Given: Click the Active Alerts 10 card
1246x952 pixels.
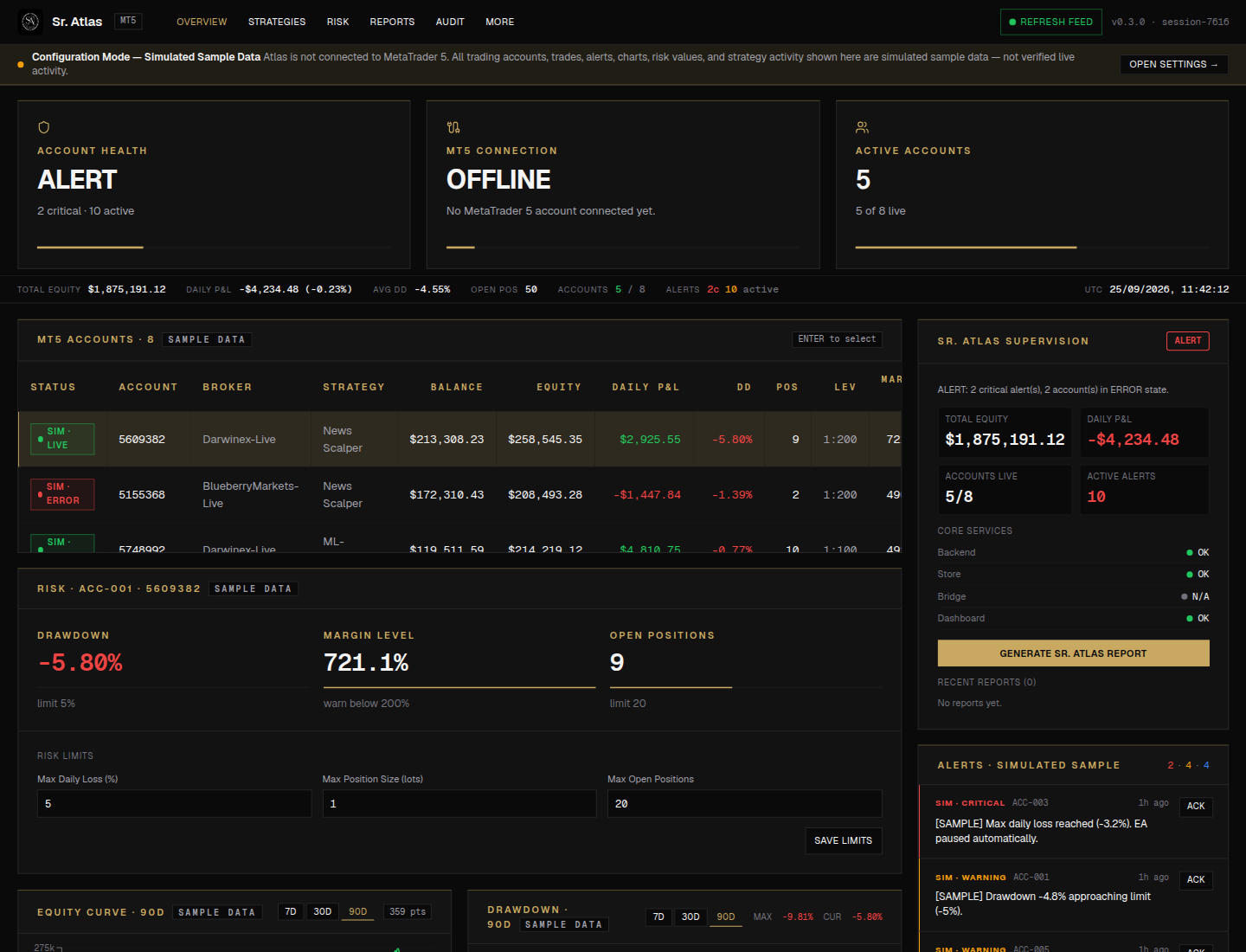Looking at the screenshot, I should 1145,490.
